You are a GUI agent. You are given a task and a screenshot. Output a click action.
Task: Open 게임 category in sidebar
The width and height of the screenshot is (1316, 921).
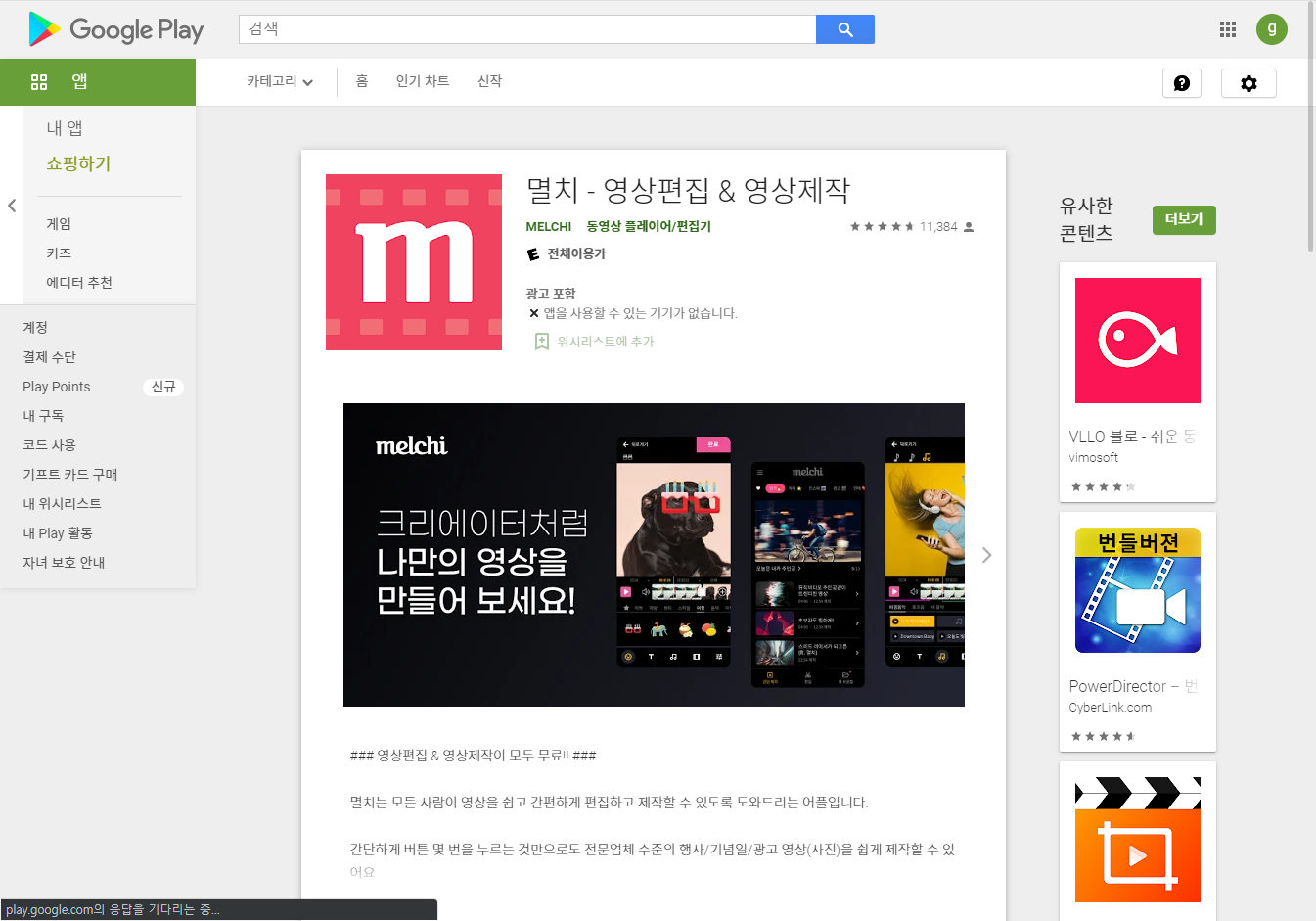(59, 224)
